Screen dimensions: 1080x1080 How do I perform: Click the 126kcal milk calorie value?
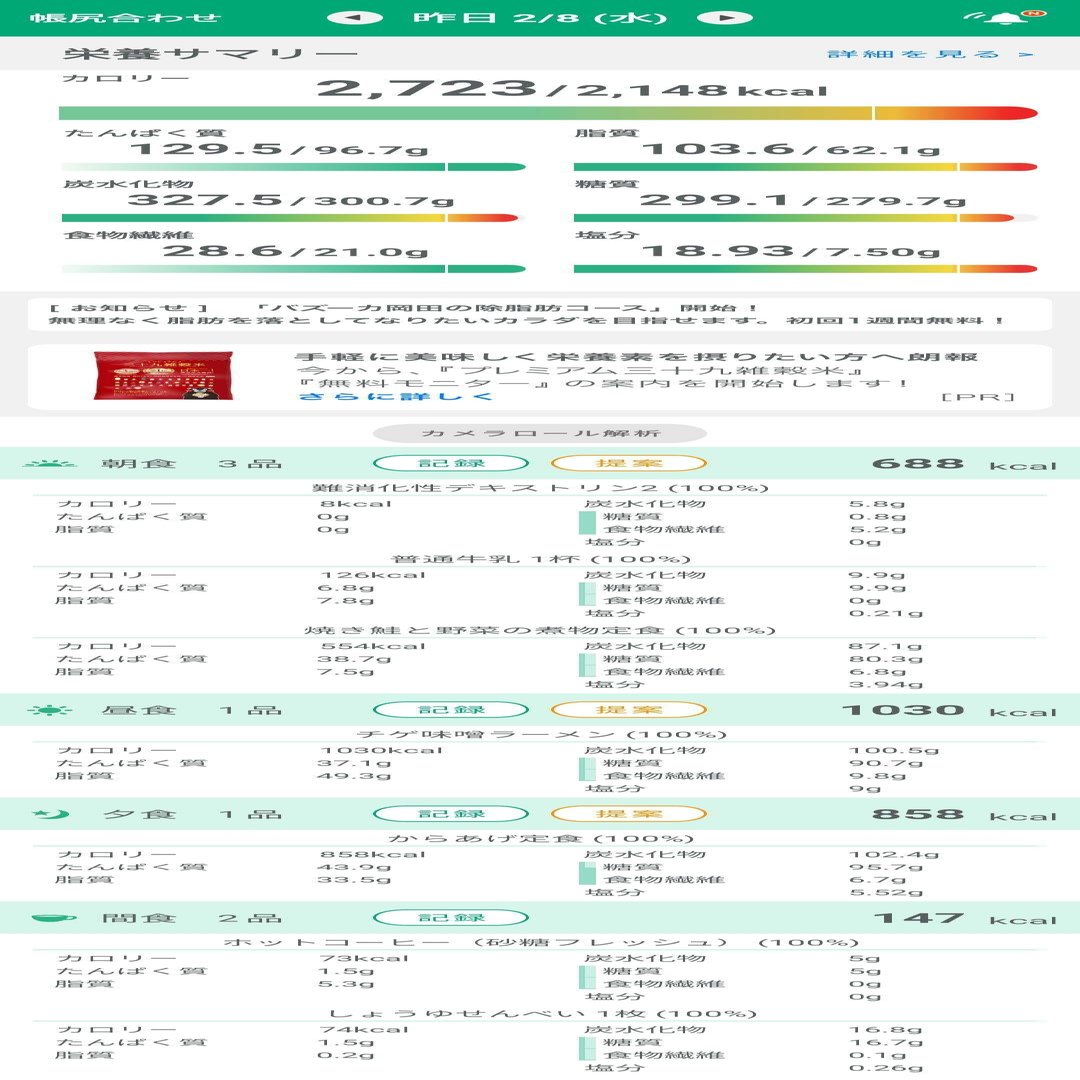[x=373, y=574]
